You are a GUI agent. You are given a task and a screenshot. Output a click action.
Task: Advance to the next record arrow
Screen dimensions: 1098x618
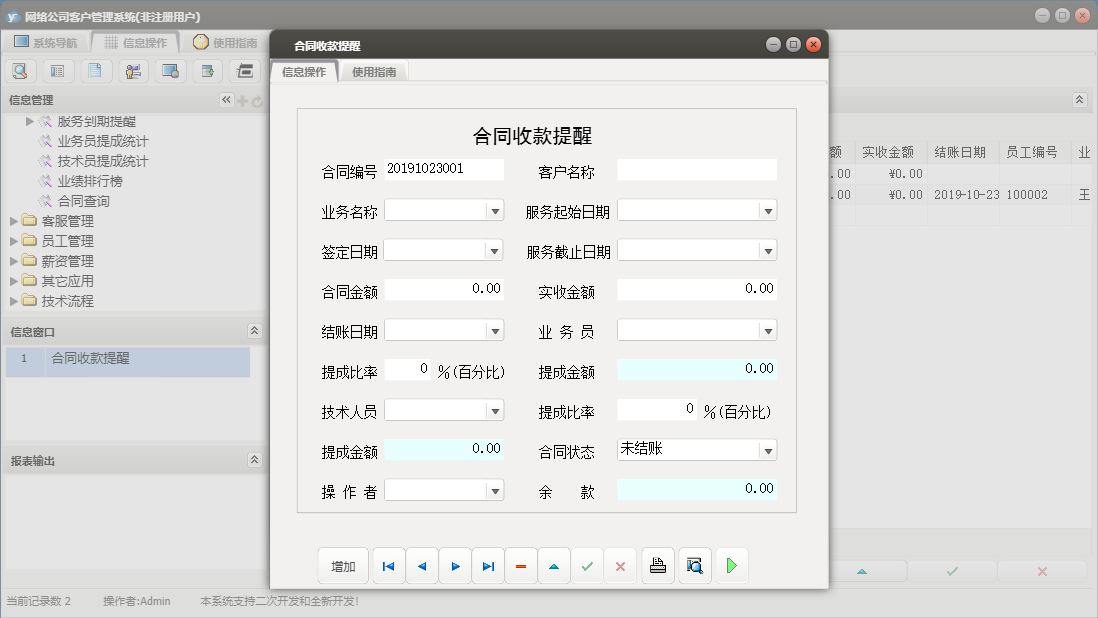pyautogui.click(x=455, y=565)
